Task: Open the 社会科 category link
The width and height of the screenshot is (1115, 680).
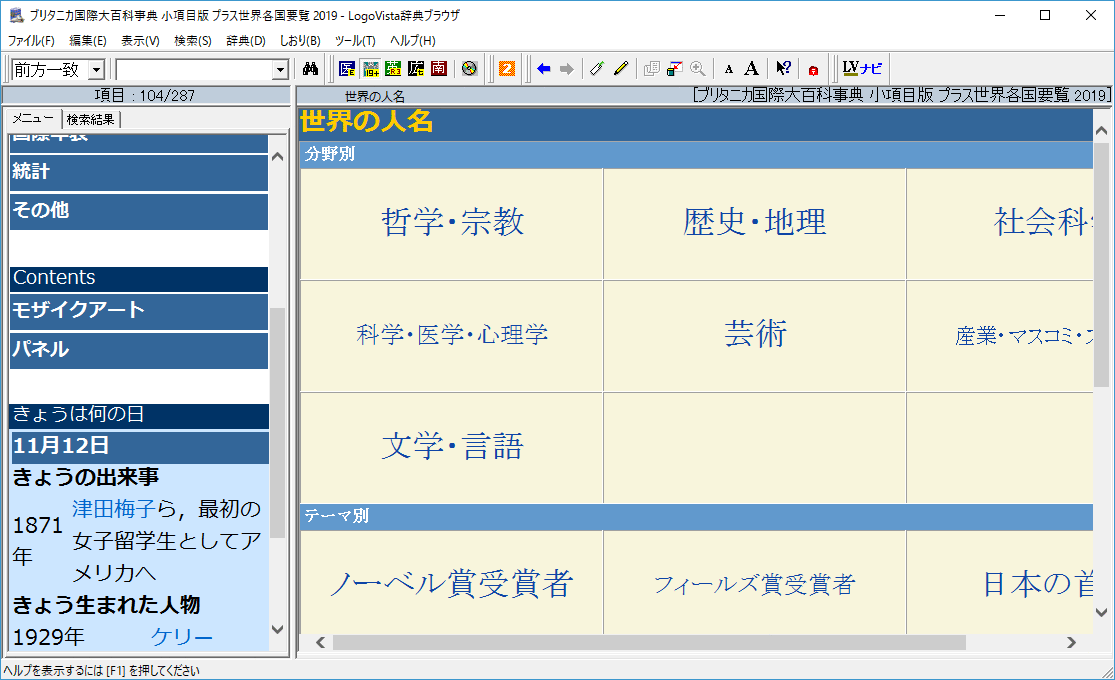Action: [1043, 222]
